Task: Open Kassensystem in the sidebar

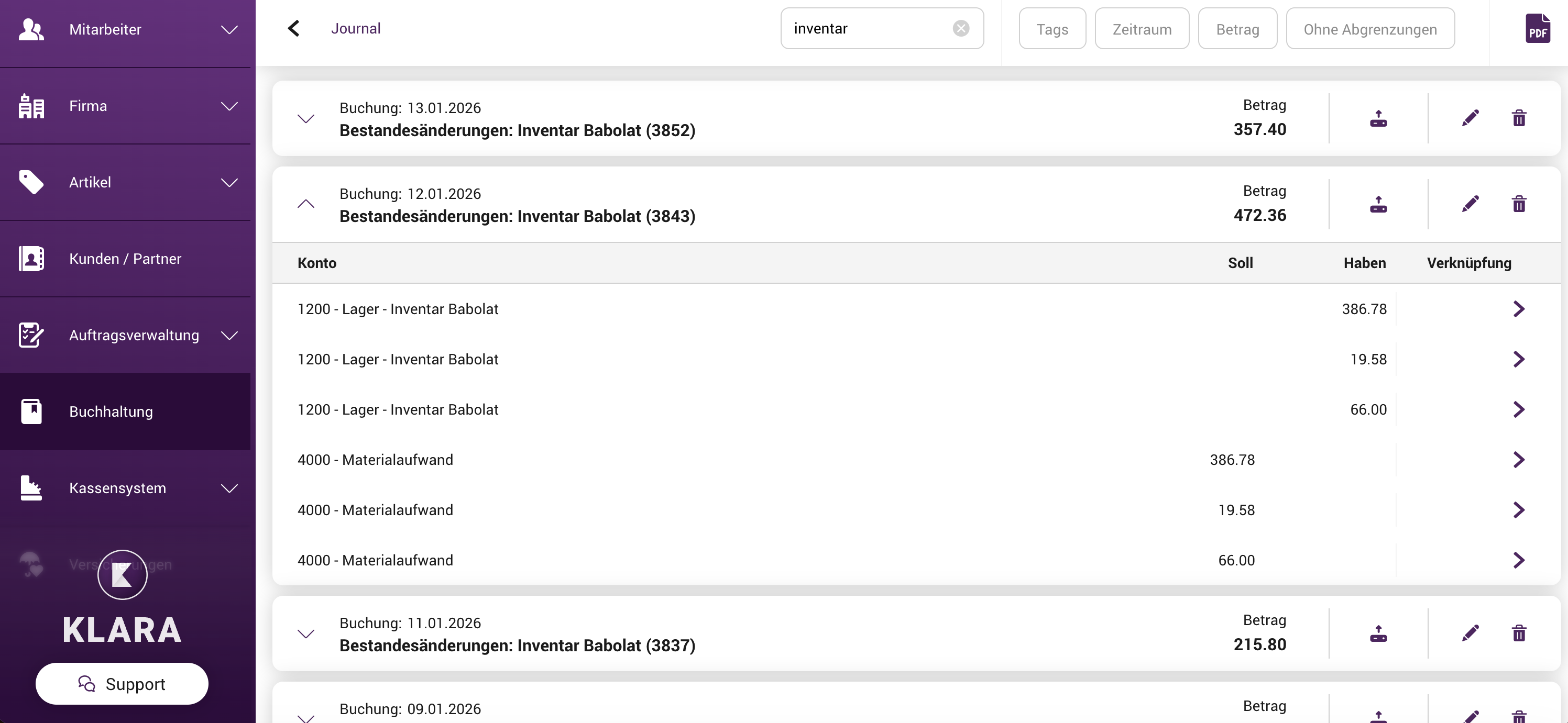Action: point(125,488)
